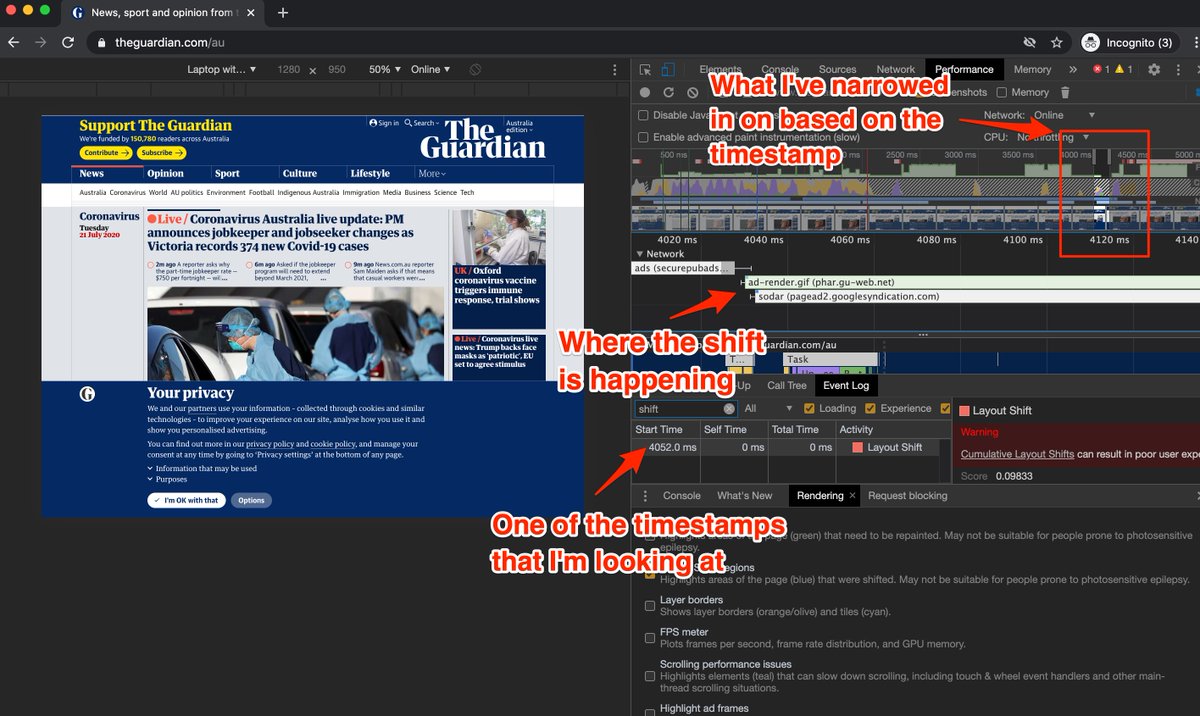Viewport: 1200px width, 716px height.
Task: Open device toolbar Online throttle dropdown
Action: (430, 70)
